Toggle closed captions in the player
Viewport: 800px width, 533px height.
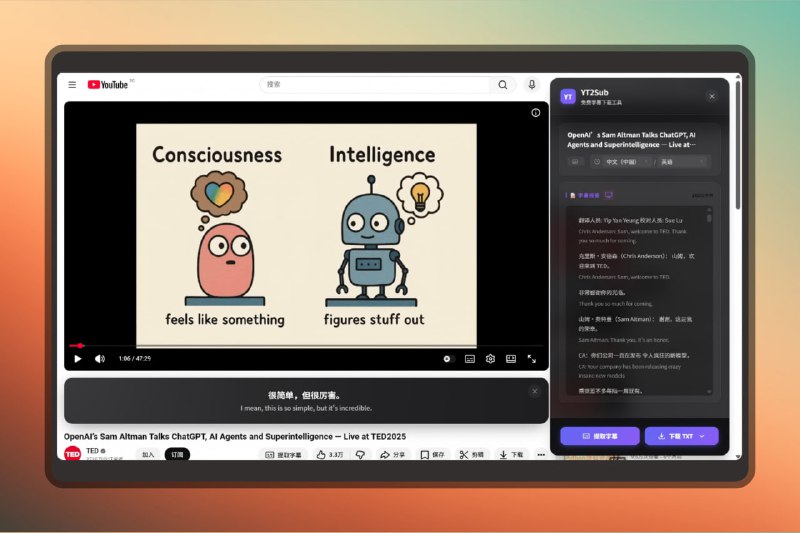tap(469, 358)
